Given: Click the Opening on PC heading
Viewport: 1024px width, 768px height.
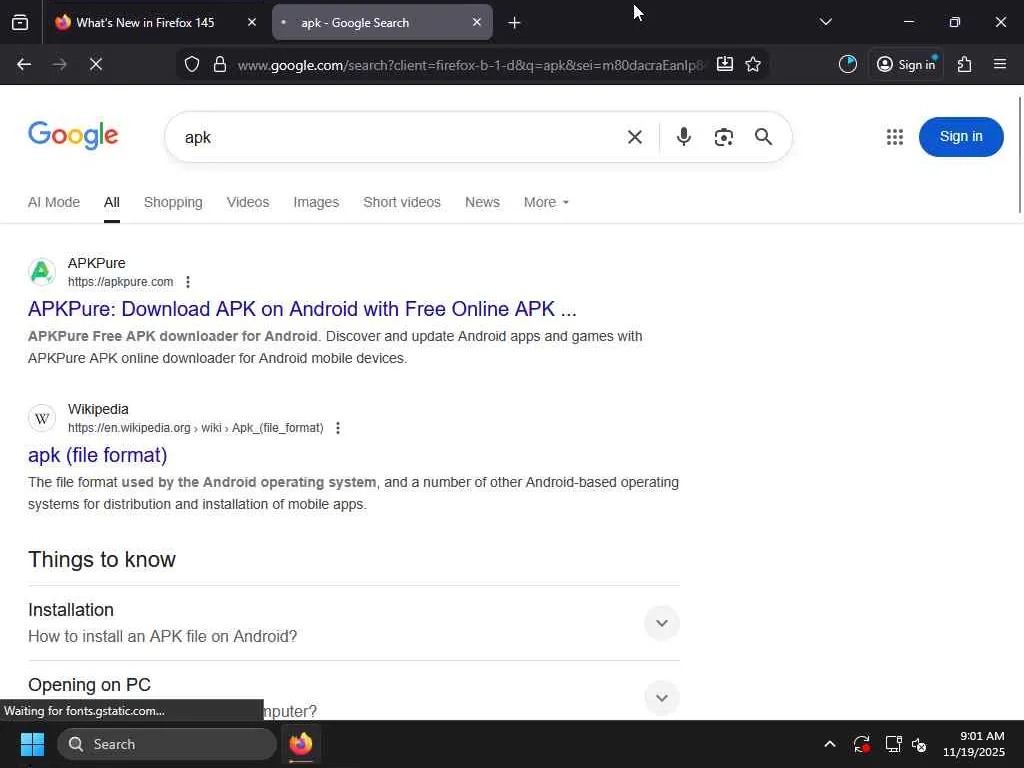Looking at the screenshot, I should (x=89, y=685).
